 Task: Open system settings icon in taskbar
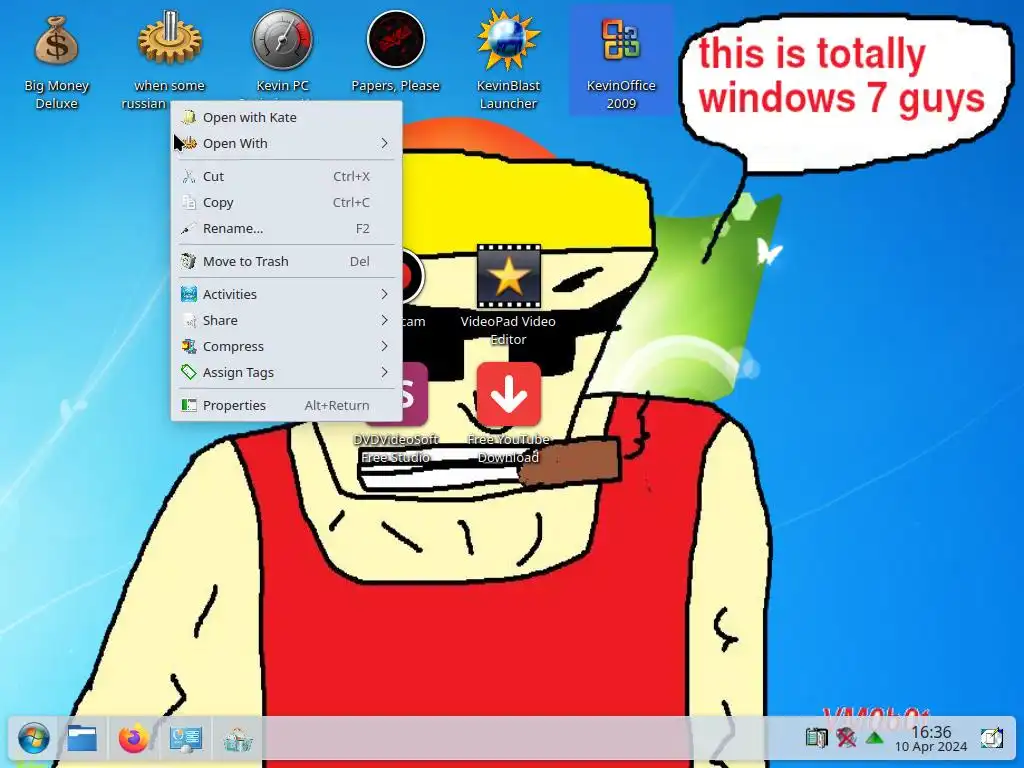click(x=185, y=739)
